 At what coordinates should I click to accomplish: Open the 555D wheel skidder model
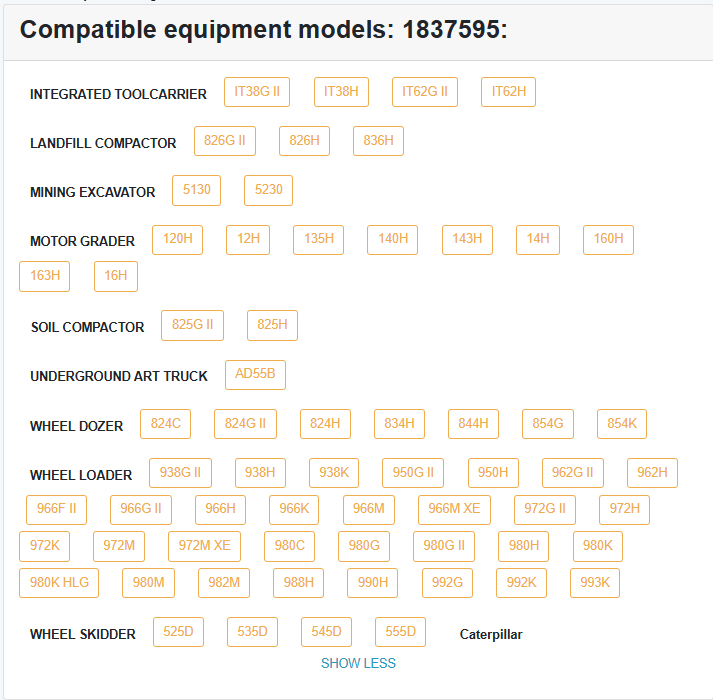[x=401, y=632]
